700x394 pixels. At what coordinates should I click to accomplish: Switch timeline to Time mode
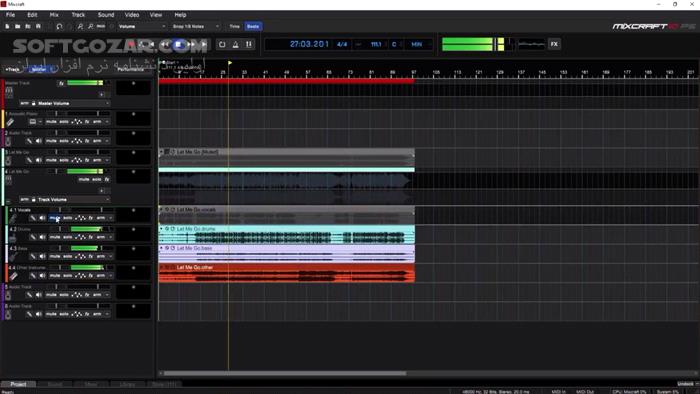coord(235,26)
